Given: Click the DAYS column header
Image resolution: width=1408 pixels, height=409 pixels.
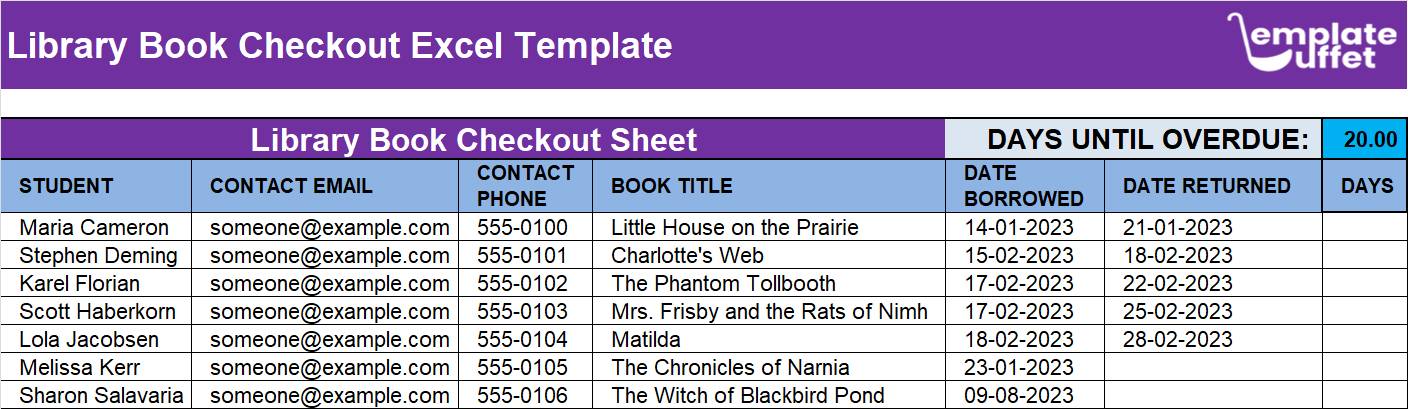Looking at the screenshot, I should click(x=1366, y=186).
